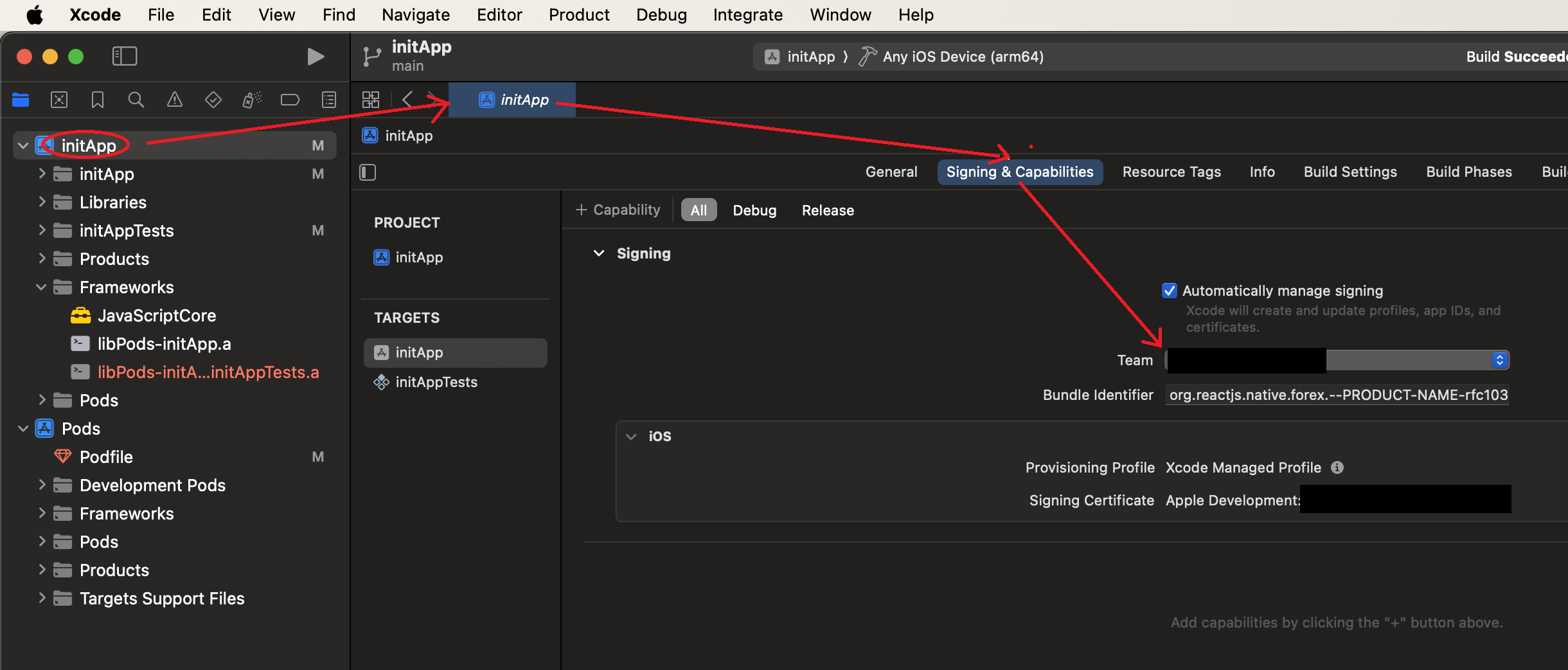This screenshot has height=670, width=1568.
Task: Collapse the Pods project
Action: coord(23,428)
